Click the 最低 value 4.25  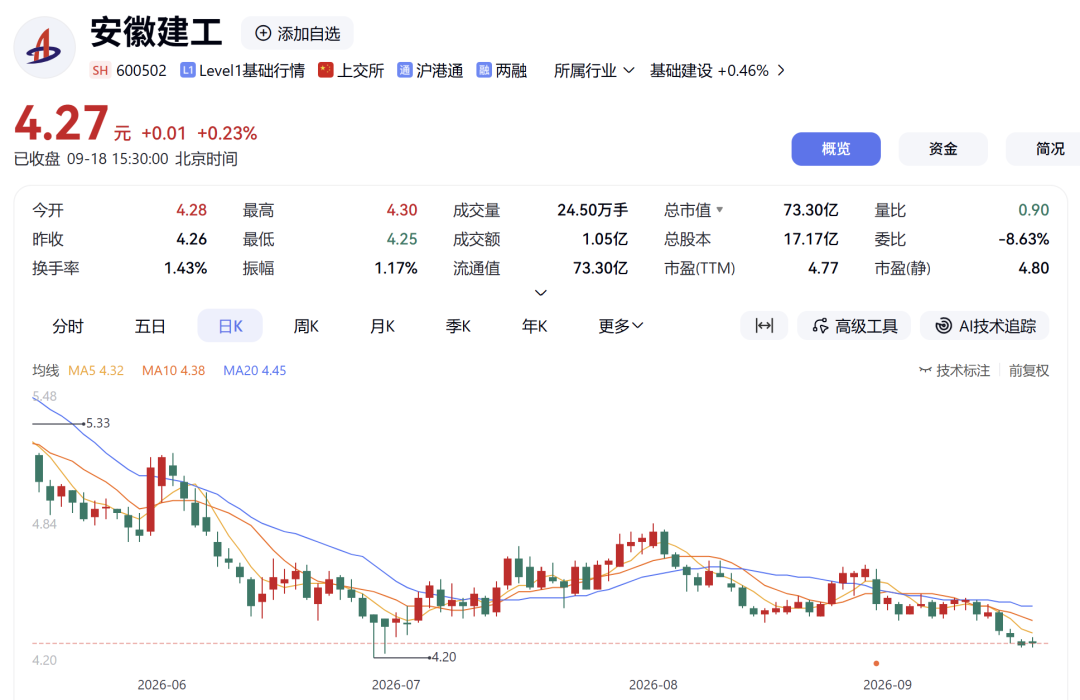point(402,239)
